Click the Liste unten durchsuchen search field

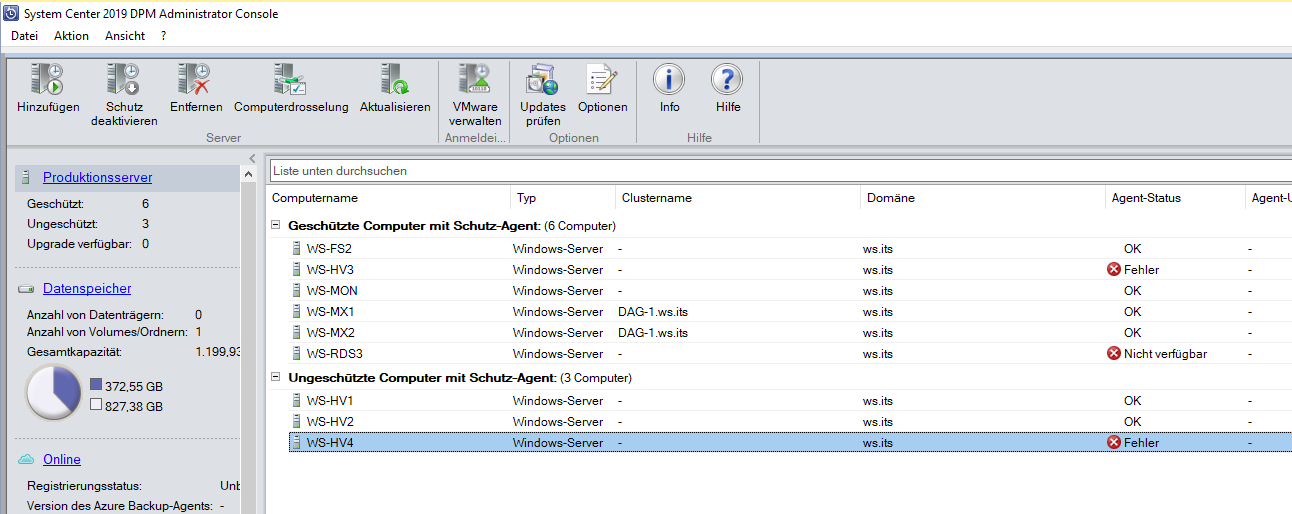click(780, 171)
